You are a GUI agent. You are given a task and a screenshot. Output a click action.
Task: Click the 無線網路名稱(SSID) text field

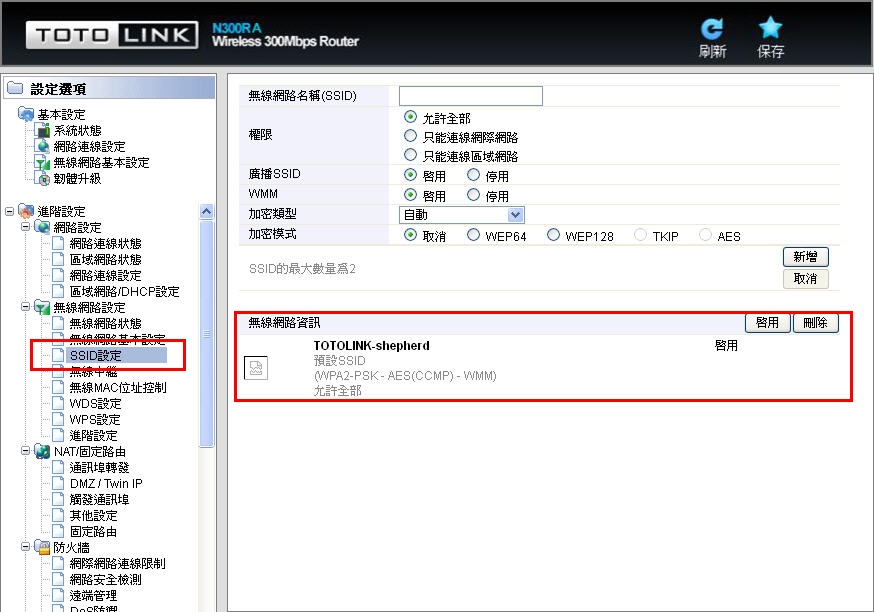(x=471, y=96)
